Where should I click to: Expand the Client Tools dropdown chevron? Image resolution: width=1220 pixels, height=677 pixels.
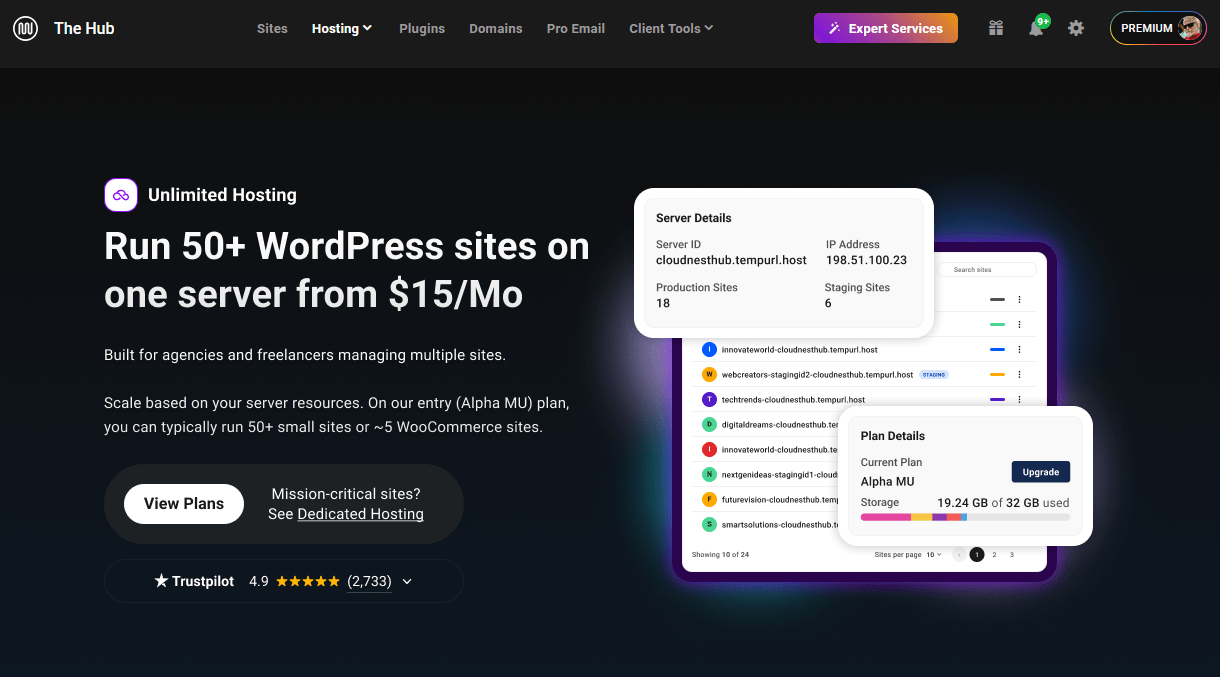(x=709, y=28)
